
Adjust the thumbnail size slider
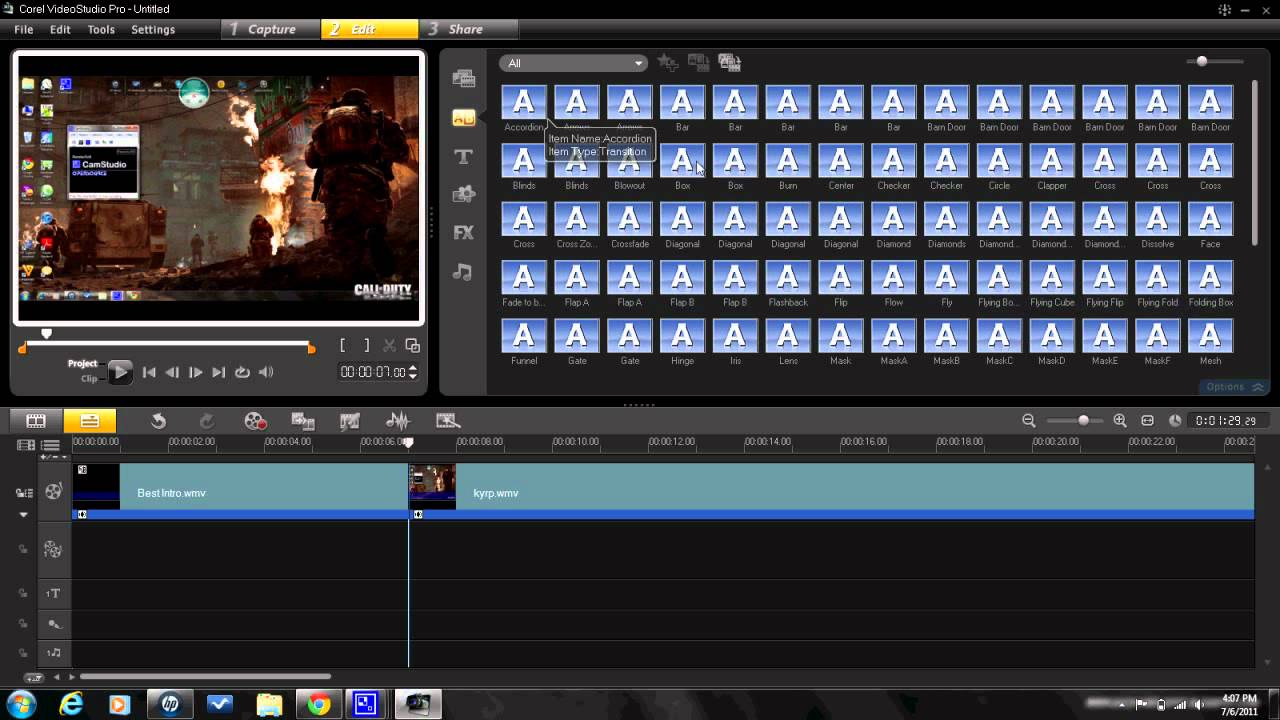point(1215,62)
